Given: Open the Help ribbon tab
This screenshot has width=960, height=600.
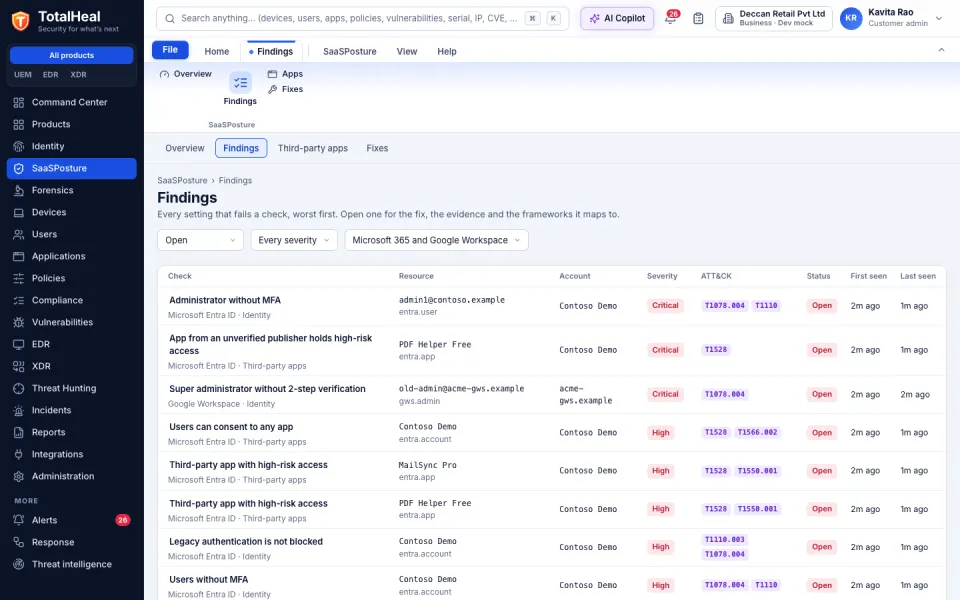Looking at the screenshot, I should pyautogui.click(x=447, y=51).
